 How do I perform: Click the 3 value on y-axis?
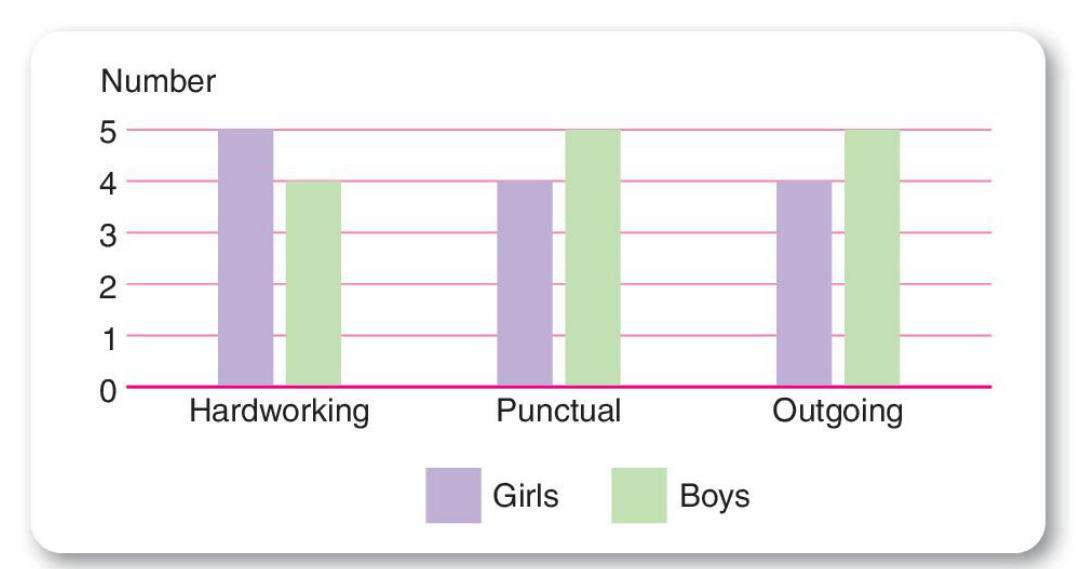[108, 235]
